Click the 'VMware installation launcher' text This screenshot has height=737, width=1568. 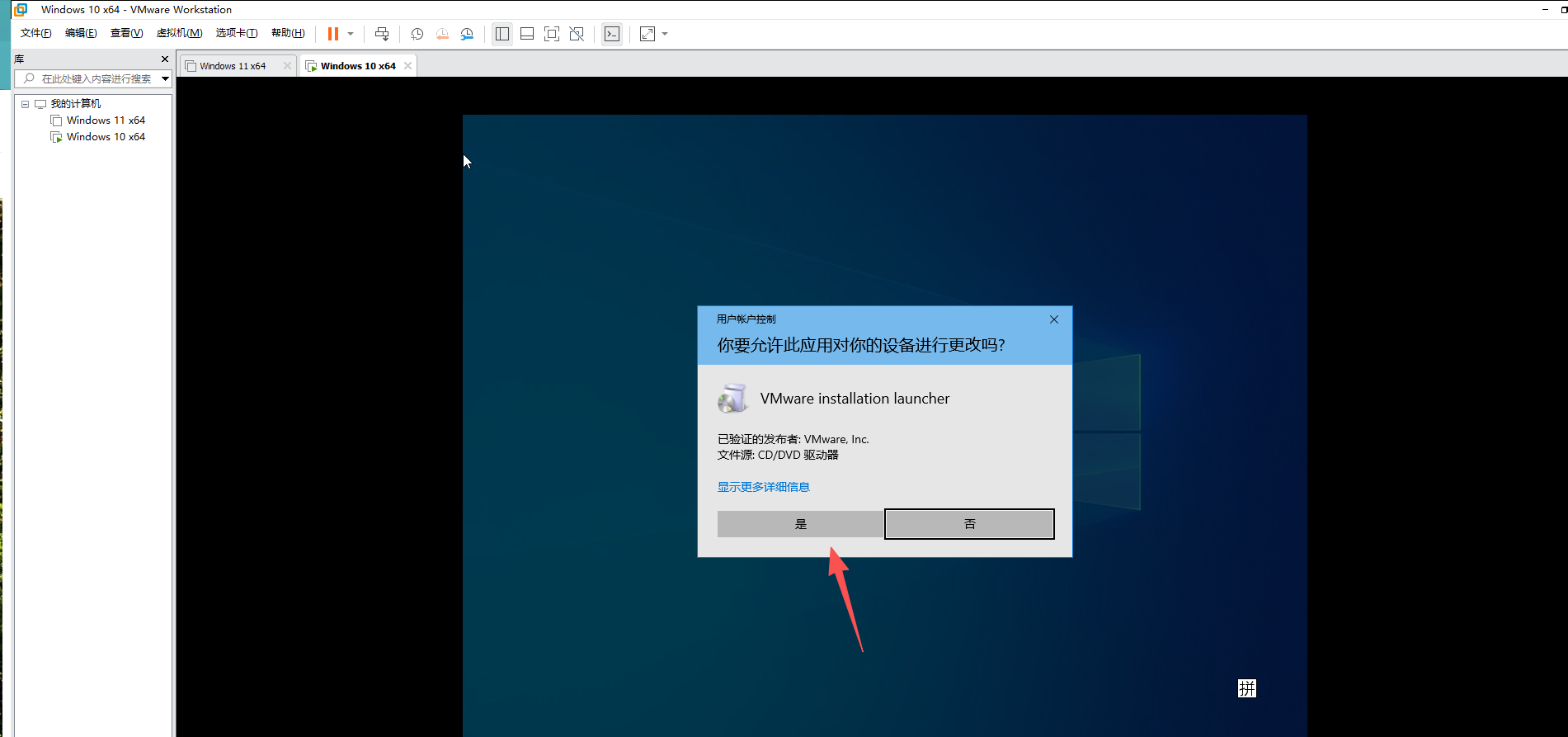coord(855,399)
